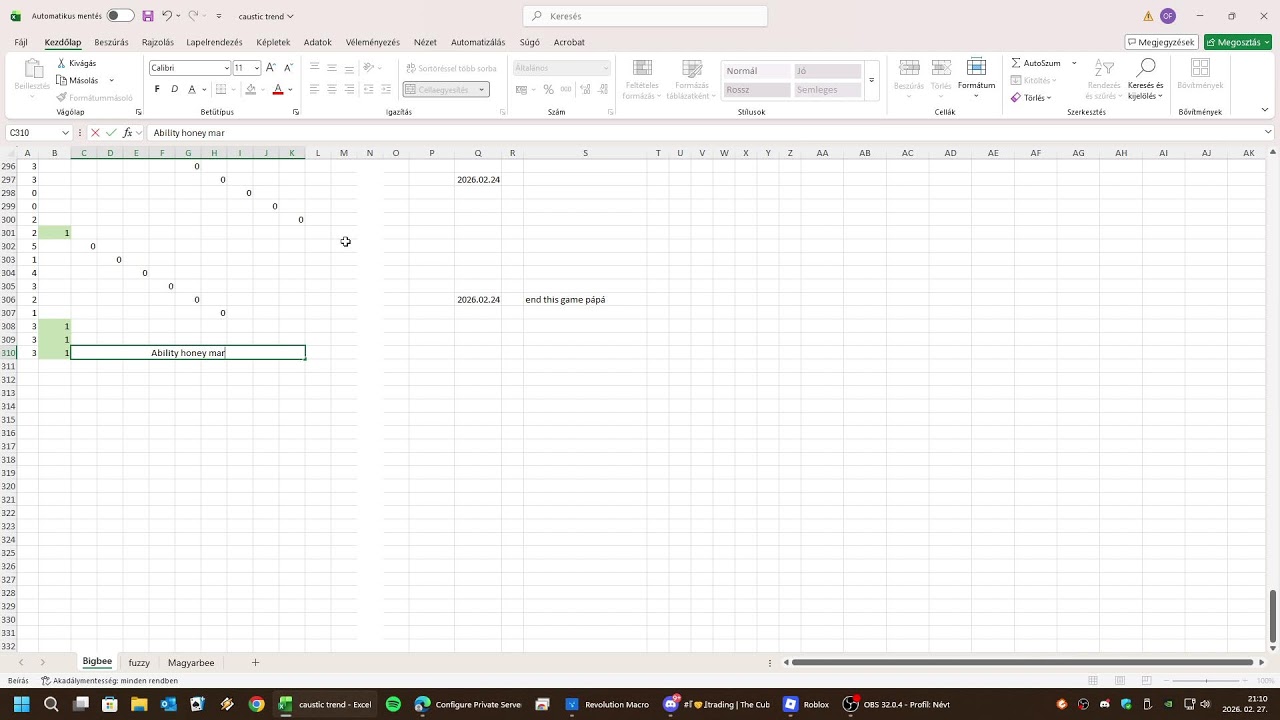Open Revolution Macro in the taskbar
The height and width of the screenshot is (720, 1280).
tap(607, 704)
